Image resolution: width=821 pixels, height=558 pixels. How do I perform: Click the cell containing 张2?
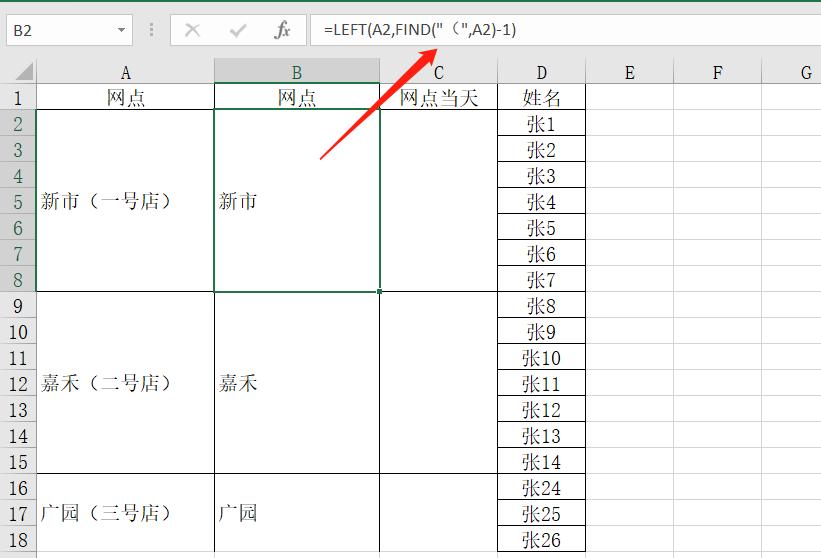[x=541, y=149]
